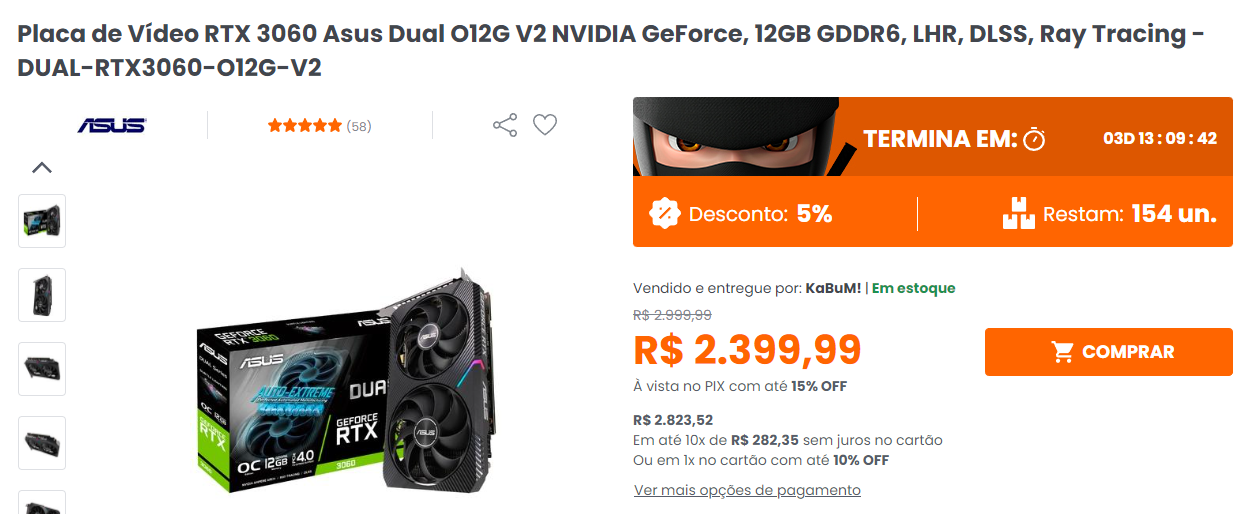Click the COMPRAR button

tap(1109, 352)
